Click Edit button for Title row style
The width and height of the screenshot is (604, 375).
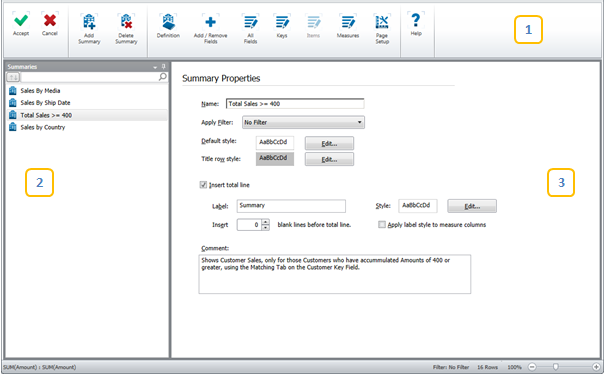pyautogui.click(x=329, y=159)
